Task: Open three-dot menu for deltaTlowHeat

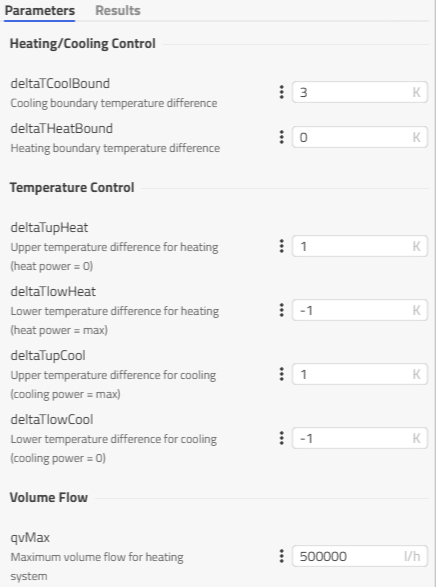Action: click(x=282, y=310)
